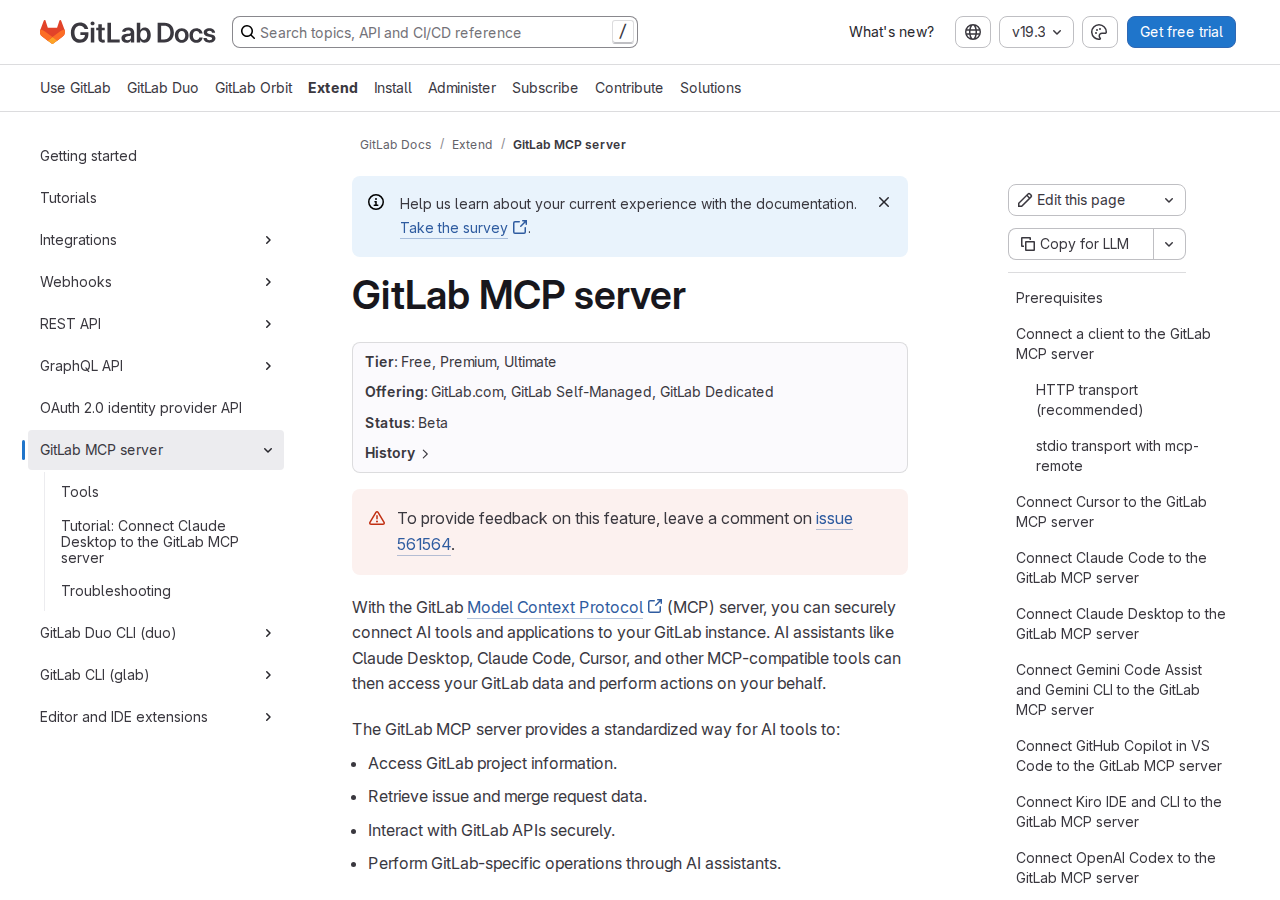Viewport: 1280px width, 900px height.
Task: Click the external icon beside Model Context Protocol
Action: [655, 606]
